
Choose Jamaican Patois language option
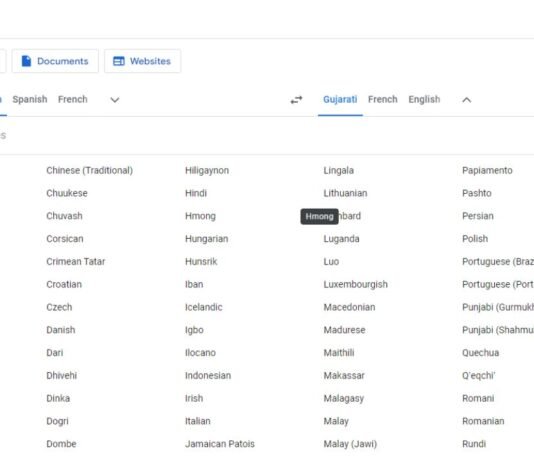pos(220,444)
